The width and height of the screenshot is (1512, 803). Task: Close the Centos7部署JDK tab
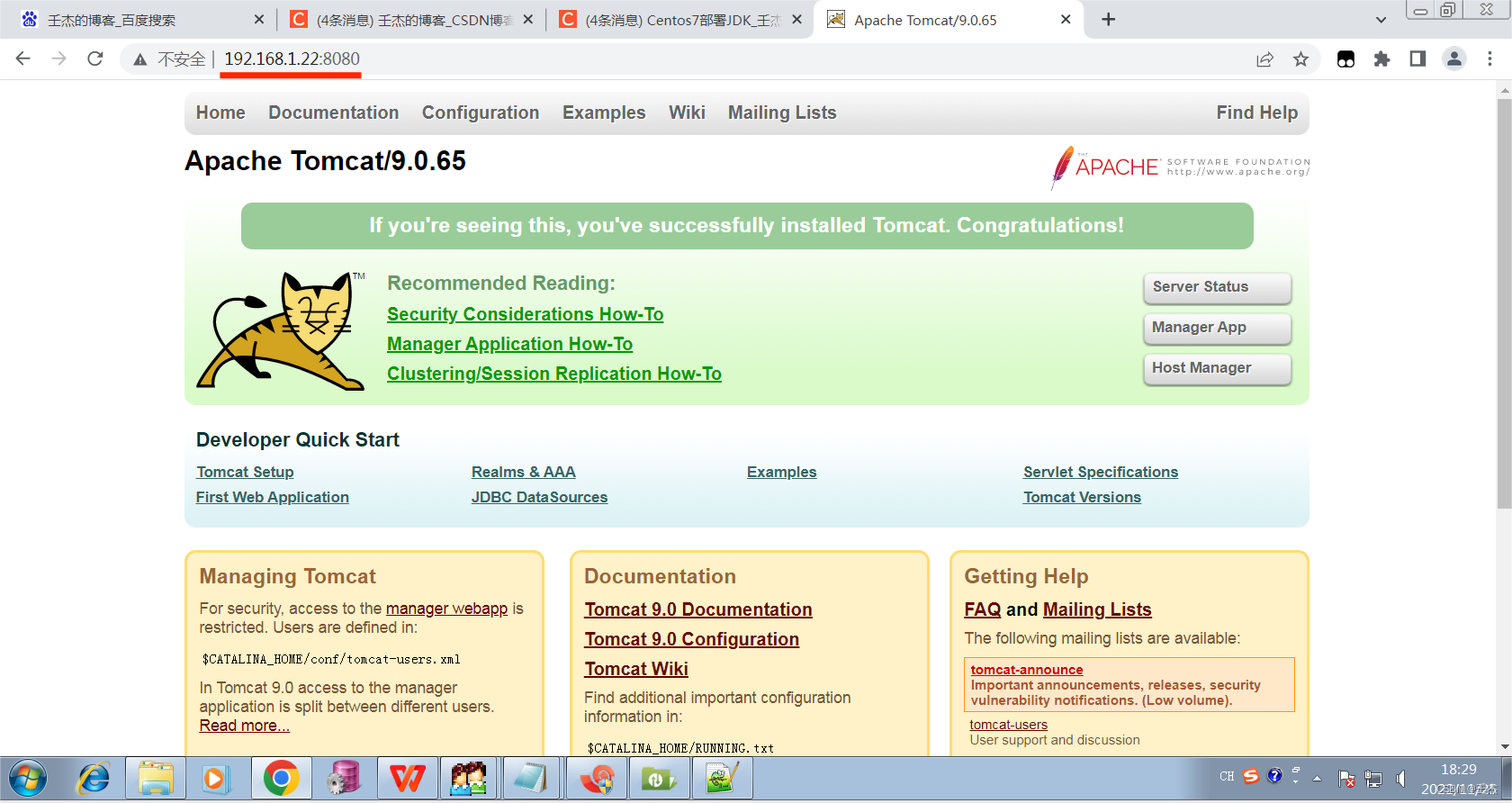pos(796,20)
